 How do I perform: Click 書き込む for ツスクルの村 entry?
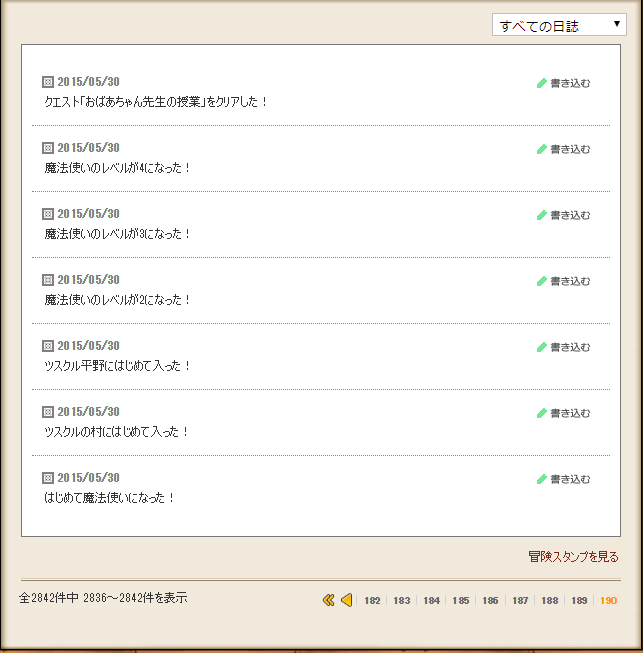click(569, 413)
